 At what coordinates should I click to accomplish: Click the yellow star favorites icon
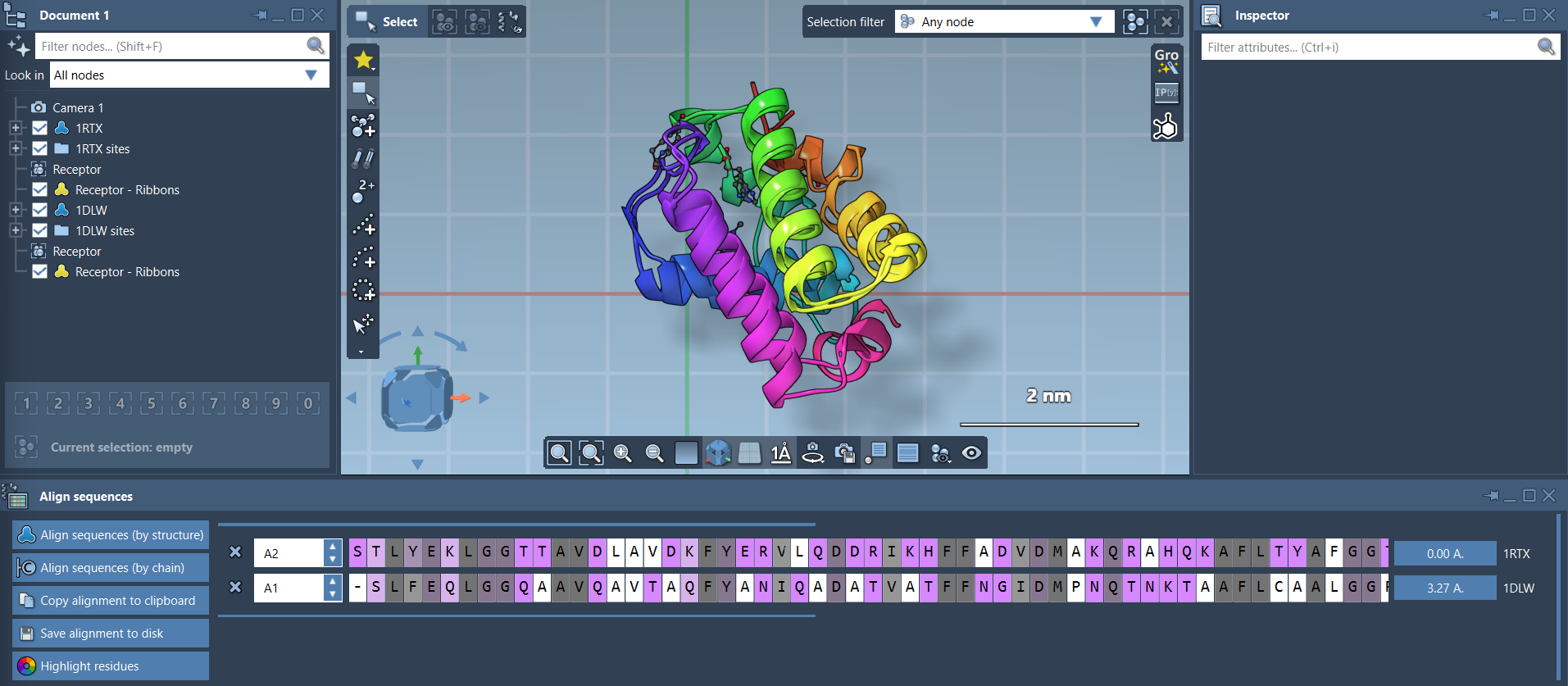363,60
